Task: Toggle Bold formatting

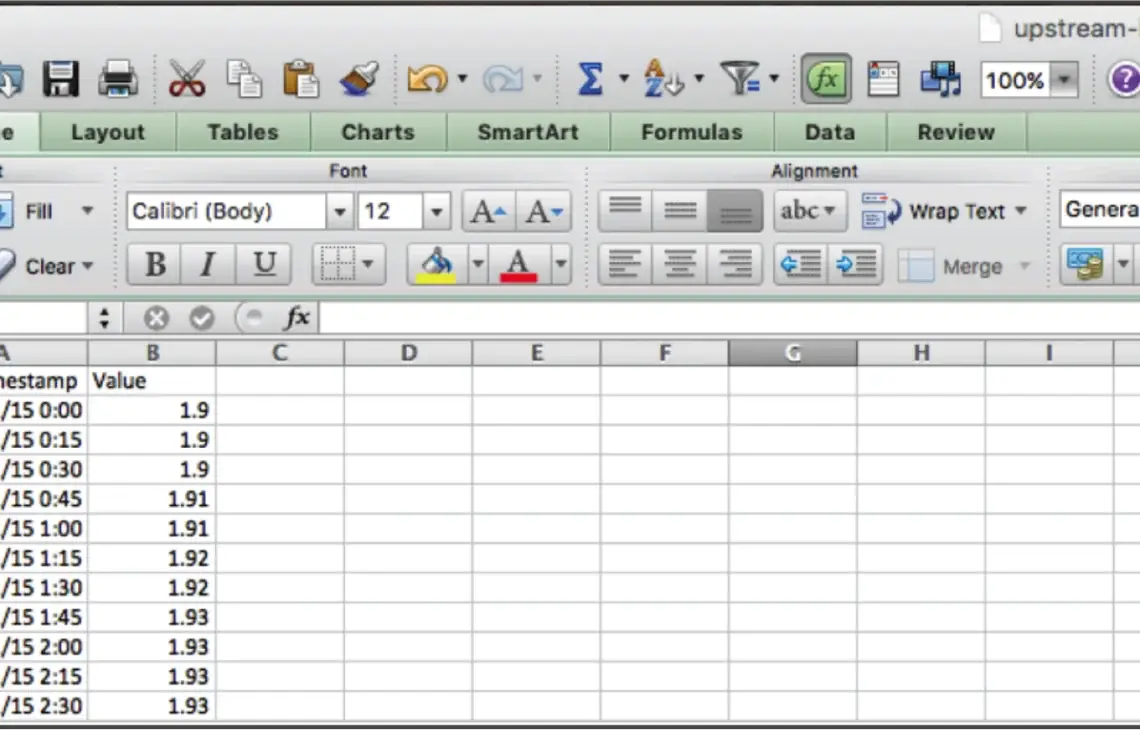Action: coord(154,264)
